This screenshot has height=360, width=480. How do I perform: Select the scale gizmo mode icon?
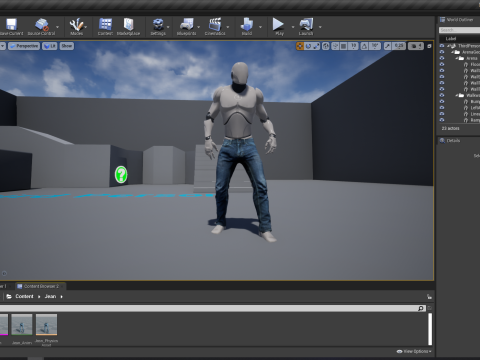(x=316, y=46)
